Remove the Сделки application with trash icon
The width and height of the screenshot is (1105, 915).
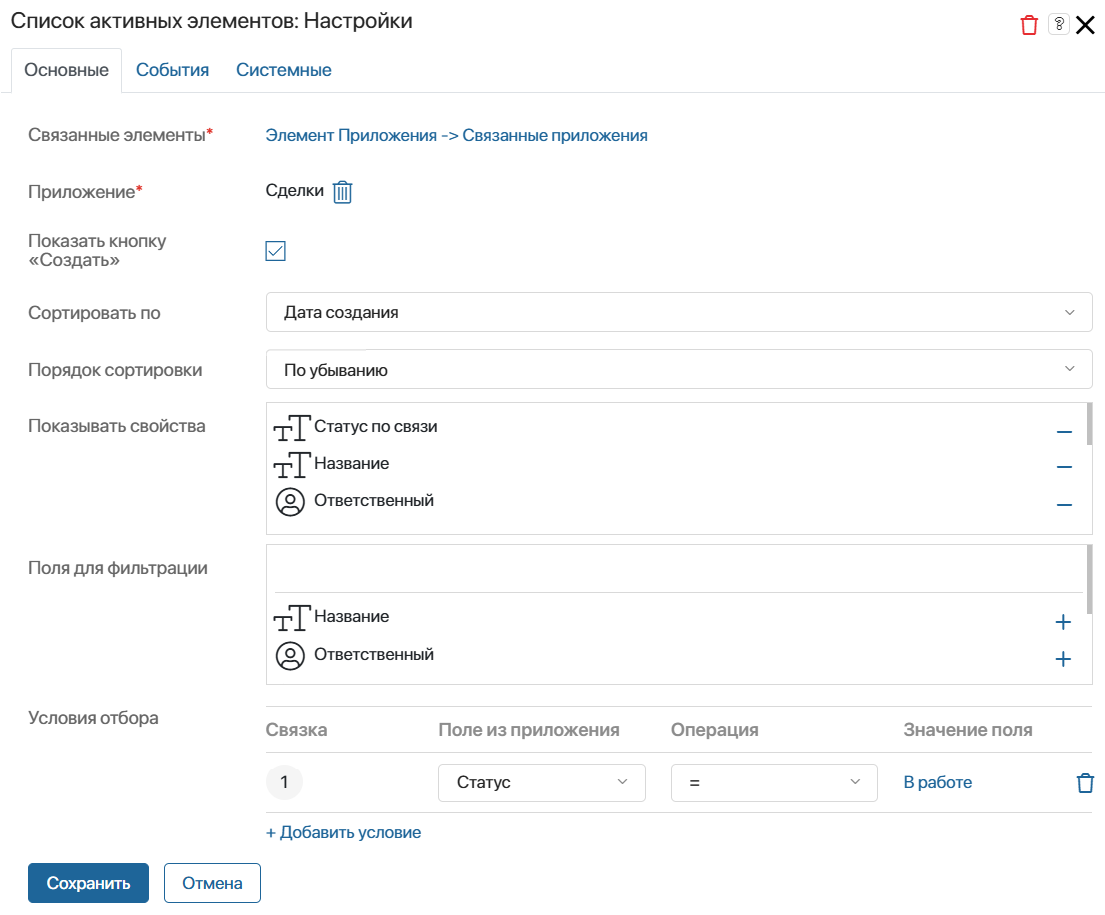[x=342, y=192]
